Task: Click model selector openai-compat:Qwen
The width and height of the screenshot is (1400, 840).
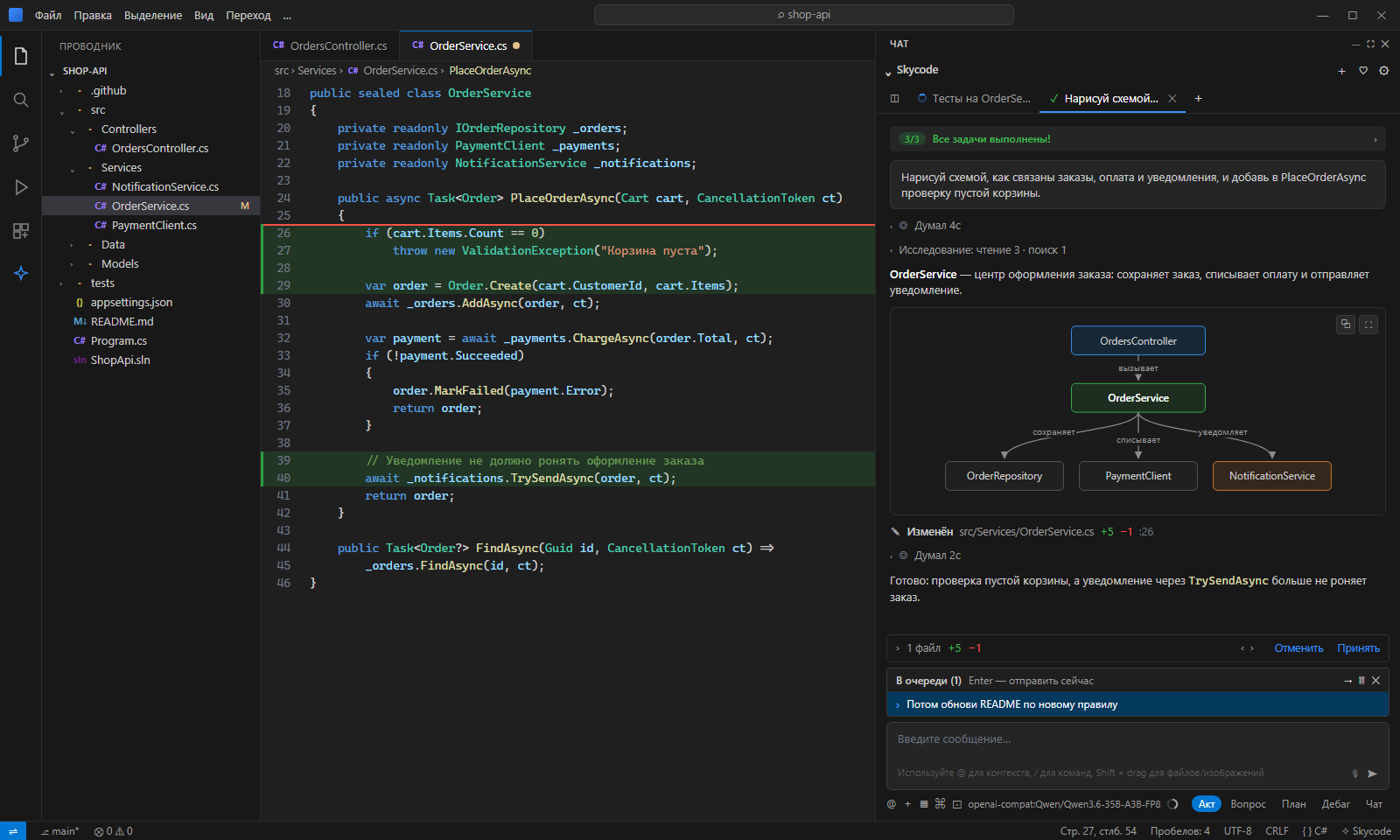Action: tap(1064, 804)
